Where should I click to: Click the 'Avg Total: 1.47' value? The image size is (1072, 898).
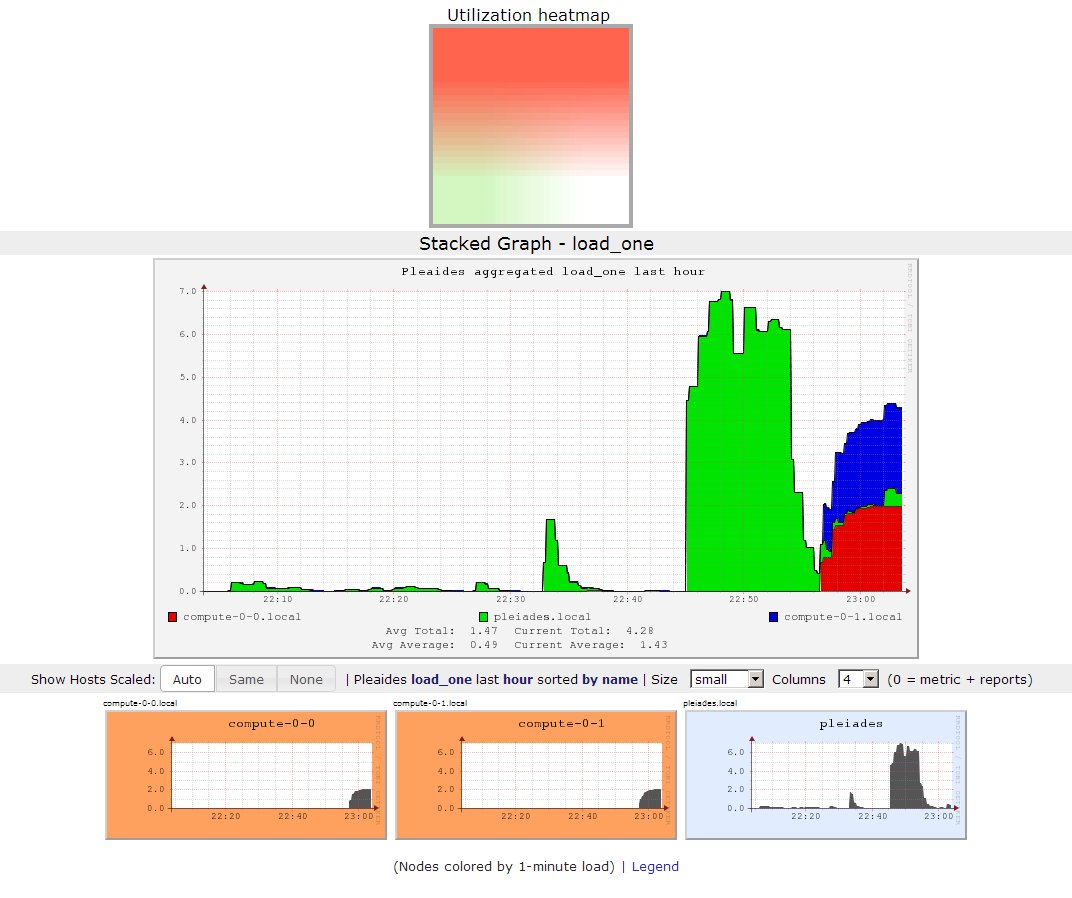click(442, 631)
